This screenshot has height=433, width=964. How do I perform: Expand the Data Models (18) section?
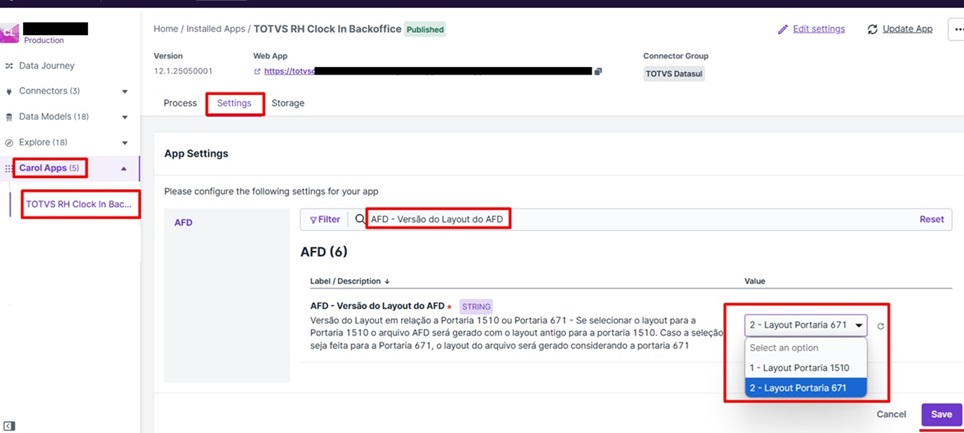point(125,117)
